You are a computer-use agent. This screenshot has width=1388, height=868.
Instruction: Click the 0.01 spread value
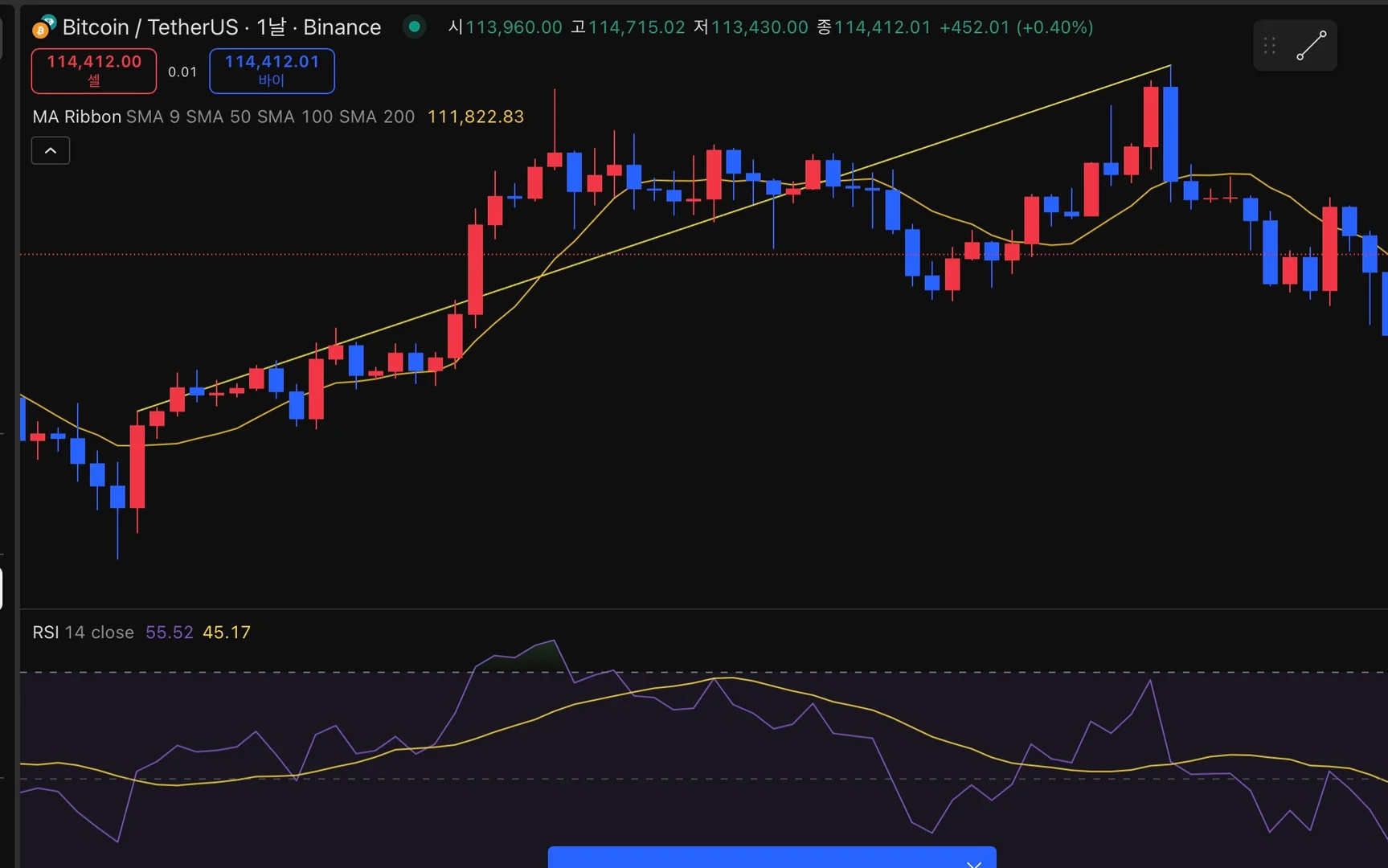(x=182, y=72)
